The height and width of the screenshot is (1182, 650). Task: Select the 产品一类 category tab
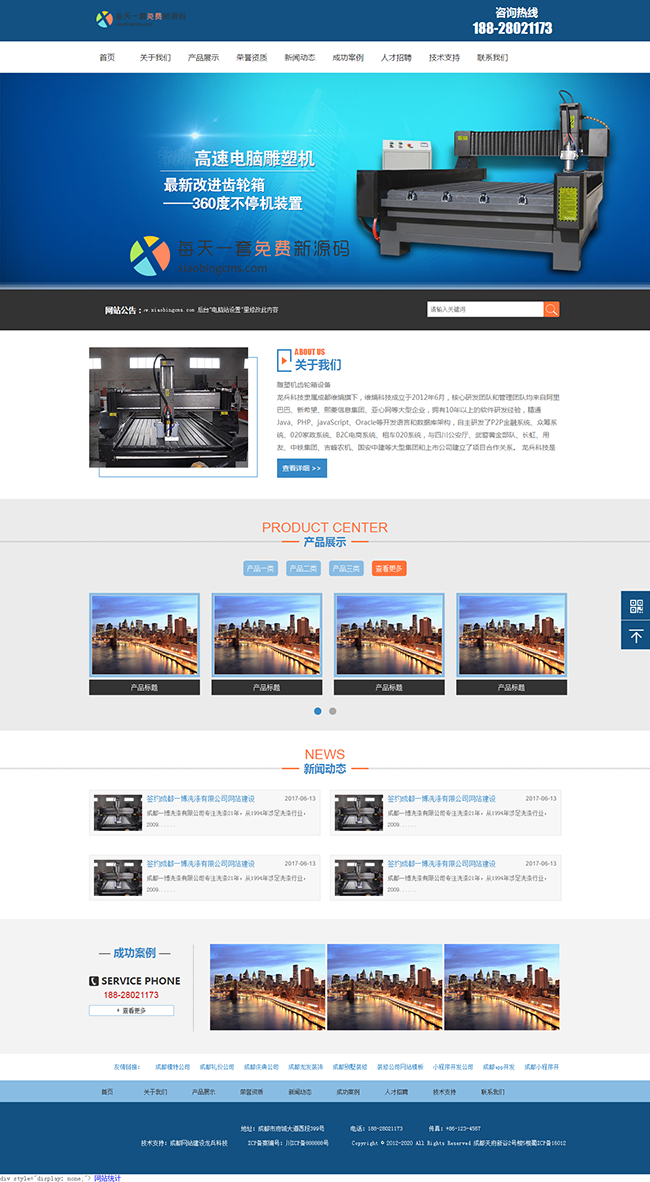(261, 568)
